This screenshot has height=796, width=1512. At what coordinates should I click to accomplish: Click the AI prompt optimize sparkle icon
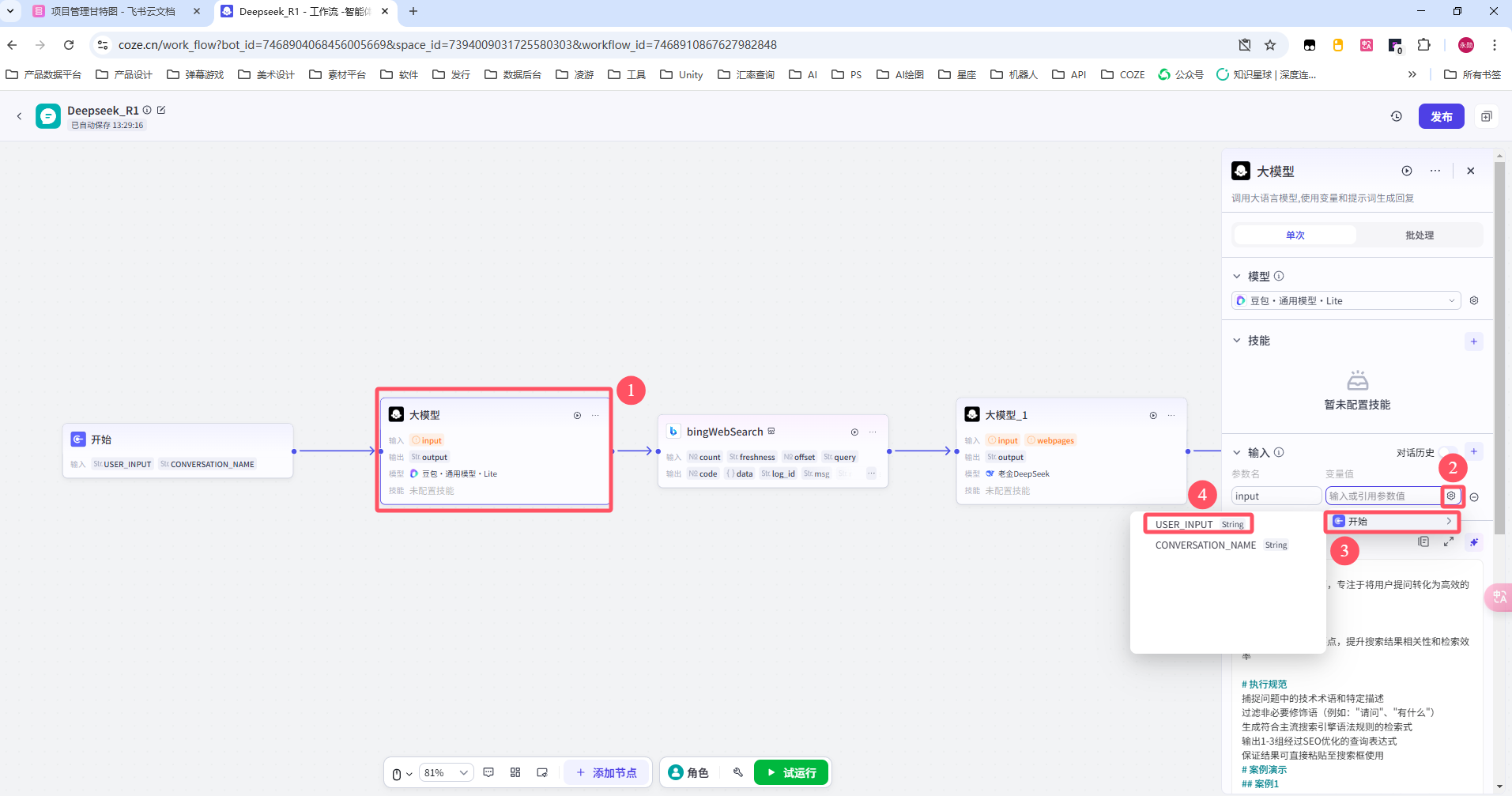[x=1473, y=542]
